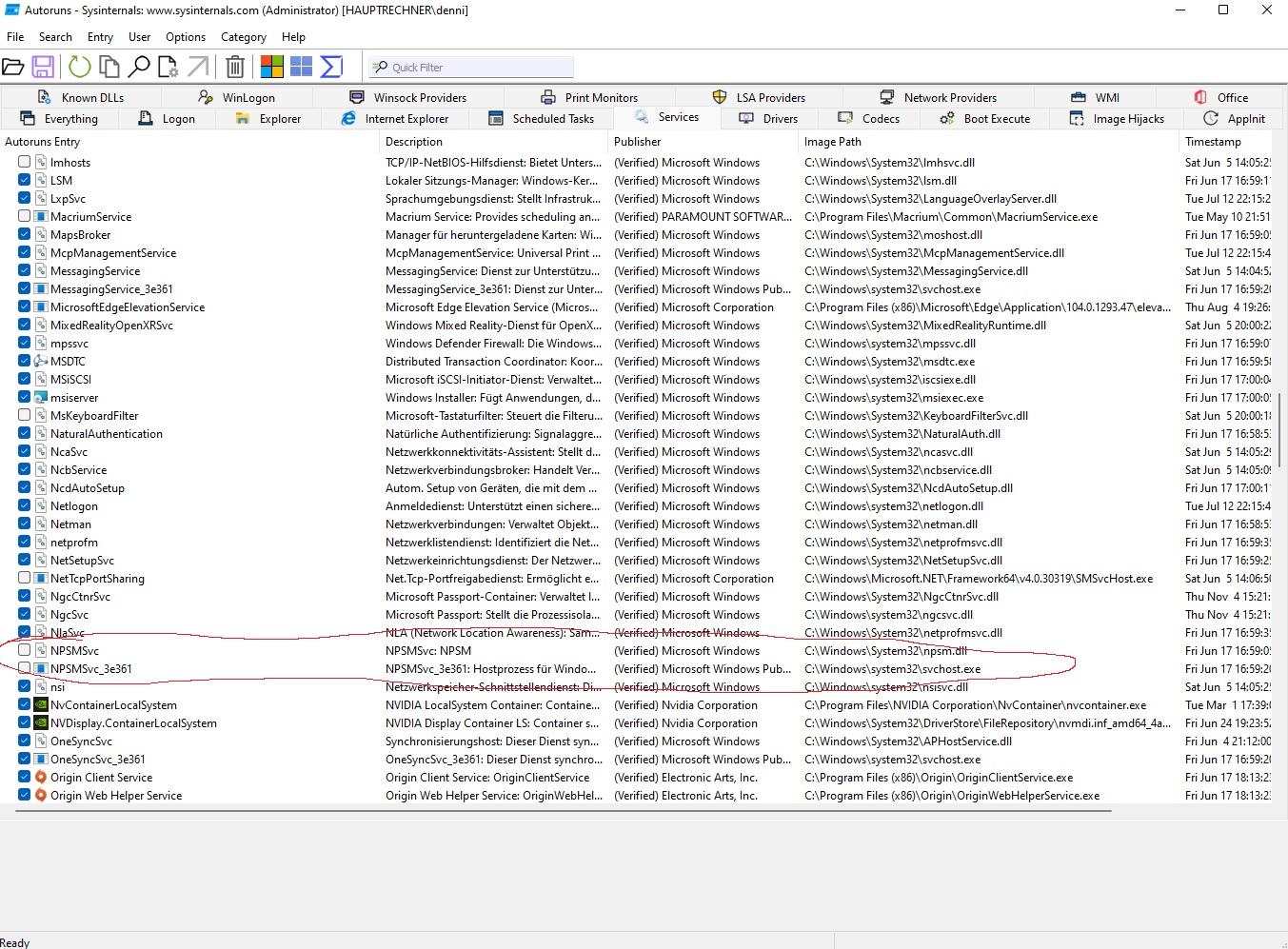
Task: Click the MacriumService row icon
Action: [x=41, y=217]
